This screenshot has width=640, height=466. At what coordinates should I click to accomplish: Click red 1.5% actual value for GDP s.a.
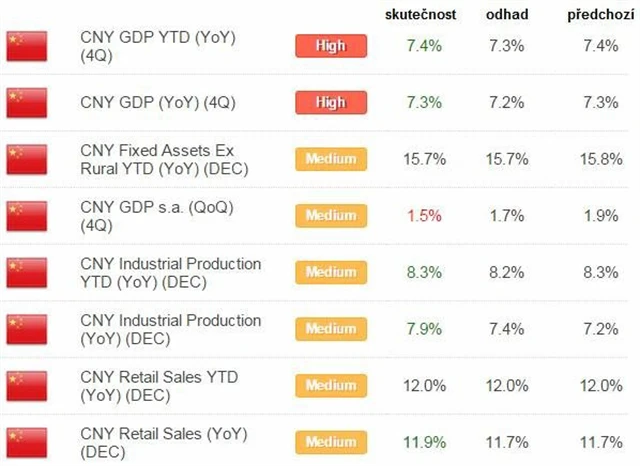(425, 215)
